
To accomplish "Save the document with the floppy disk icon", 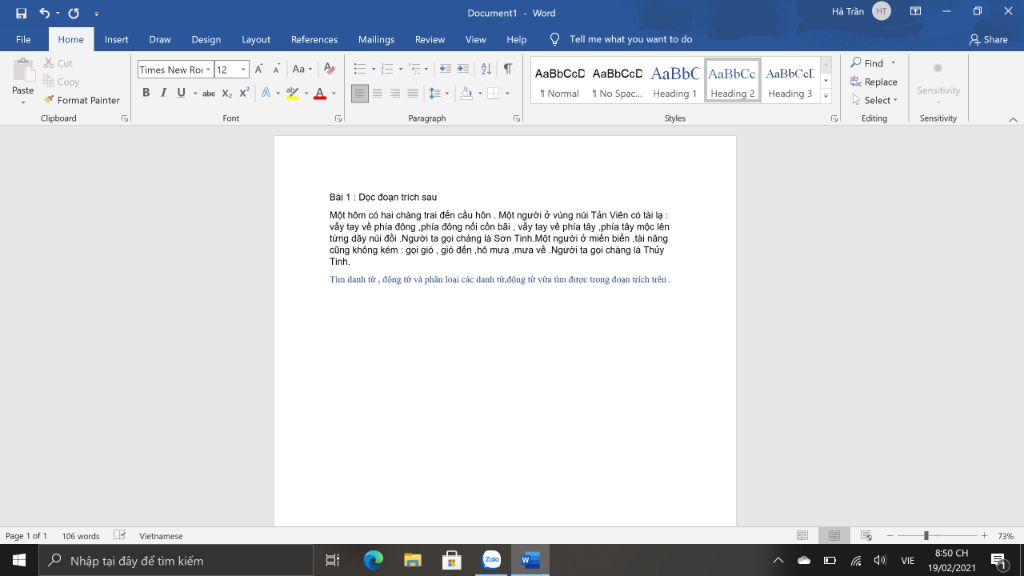I will click(21, 13).
